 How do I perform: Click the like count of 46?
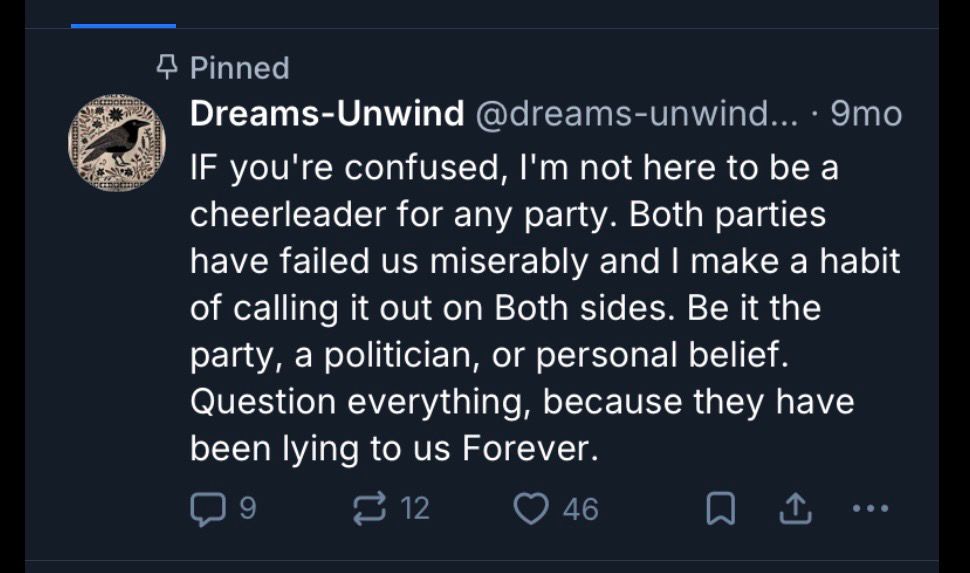coord(581,510)
